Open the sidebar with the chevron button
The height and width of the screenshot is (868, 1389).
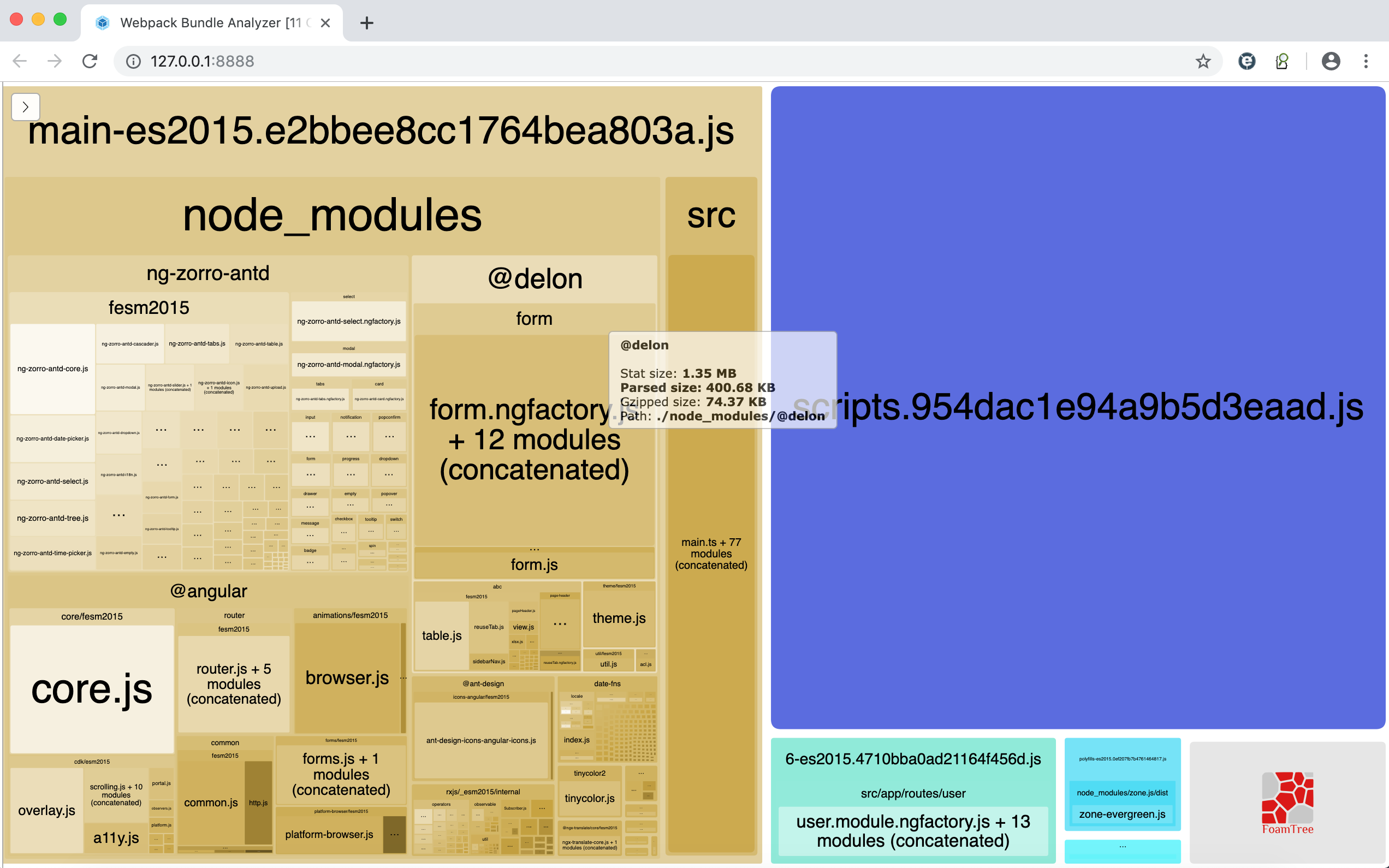click(25, 107)
